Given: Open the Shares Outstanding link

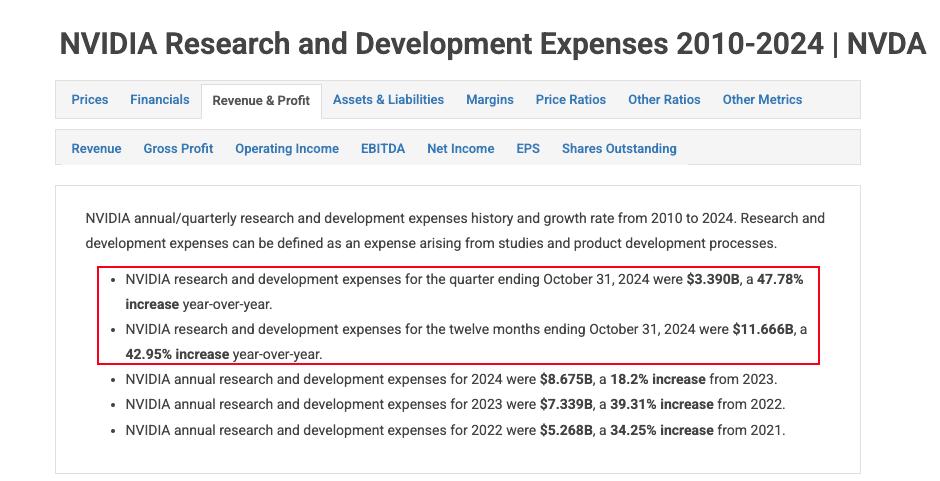Looking at the screenshot, I should [619, 149].
